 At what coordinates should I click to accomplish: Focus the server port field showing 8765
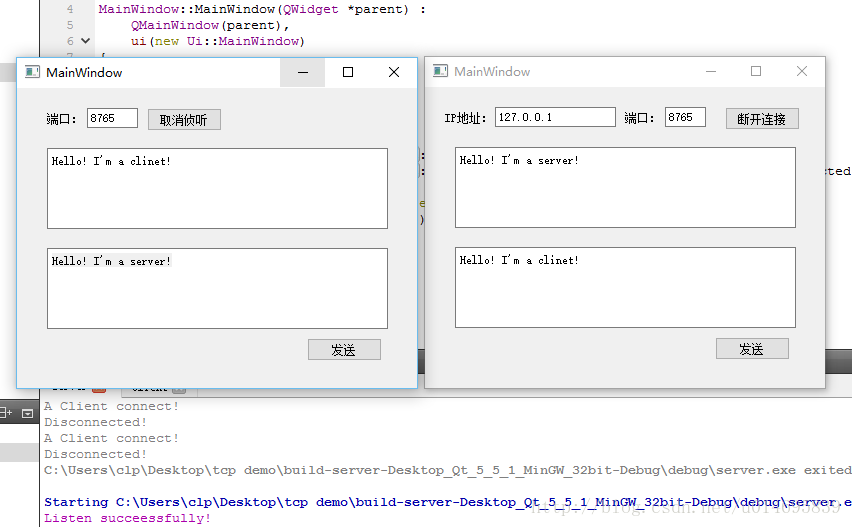tap(112, 118)
